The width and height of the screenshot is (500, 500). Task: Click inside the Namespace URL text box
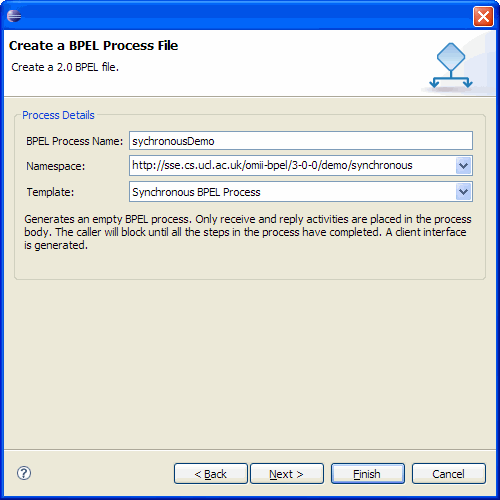pos(292,166)
